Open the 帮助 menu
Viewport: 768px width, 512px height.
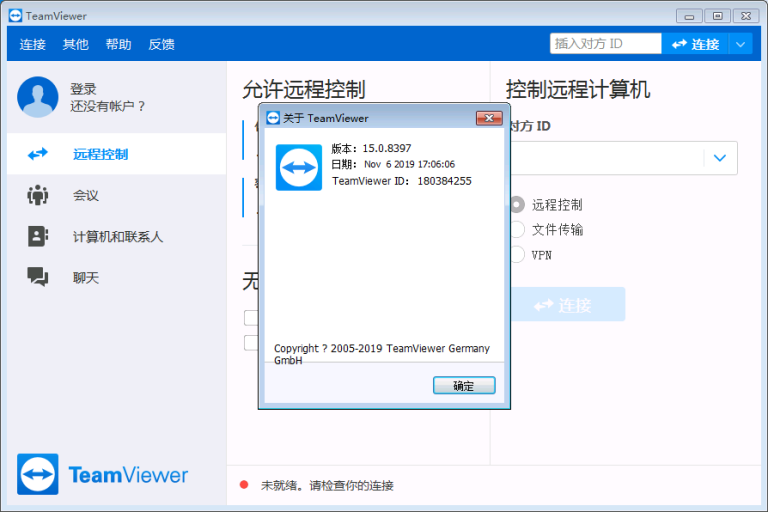point(119,45)
